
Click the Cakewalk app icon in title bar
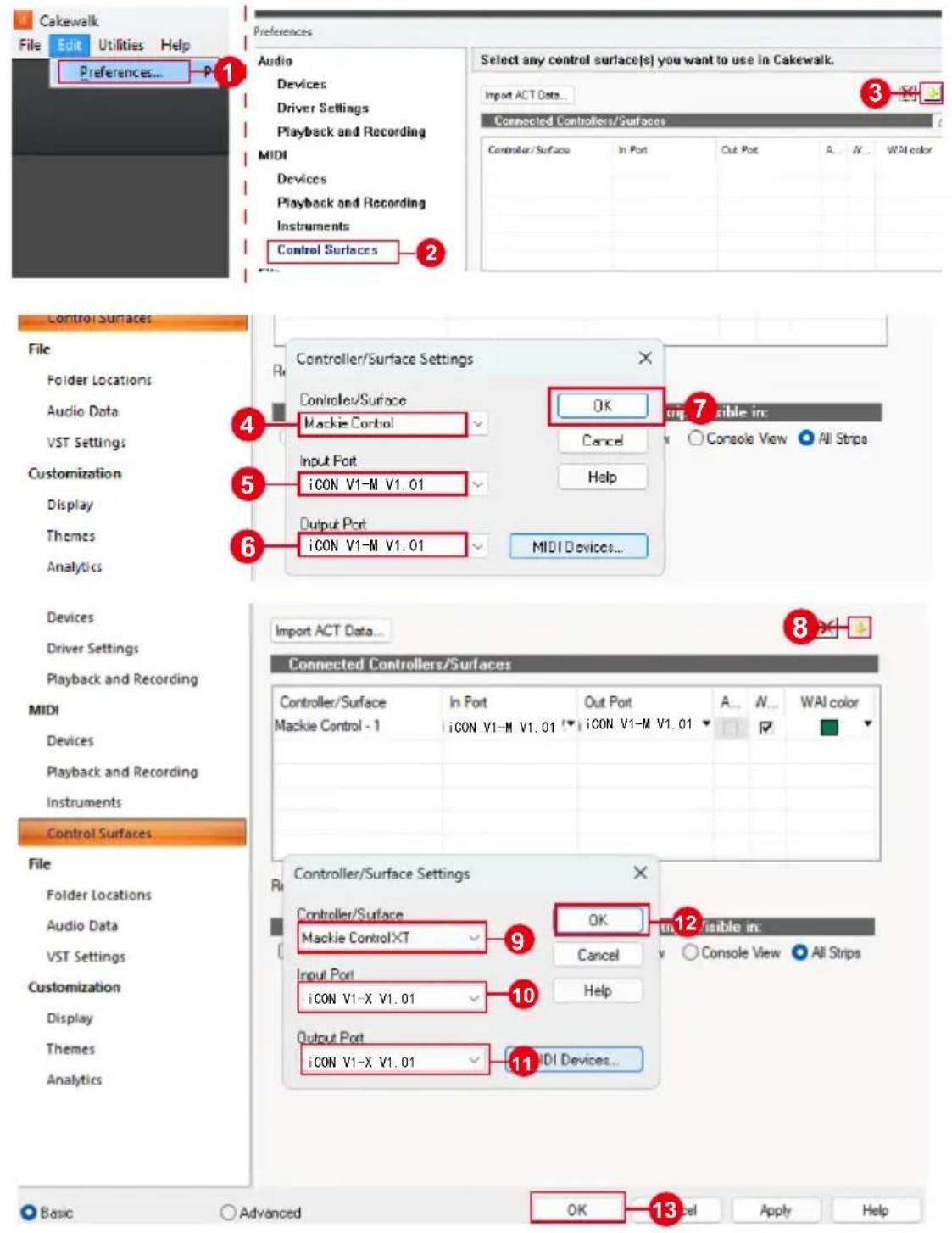point(23,20)
